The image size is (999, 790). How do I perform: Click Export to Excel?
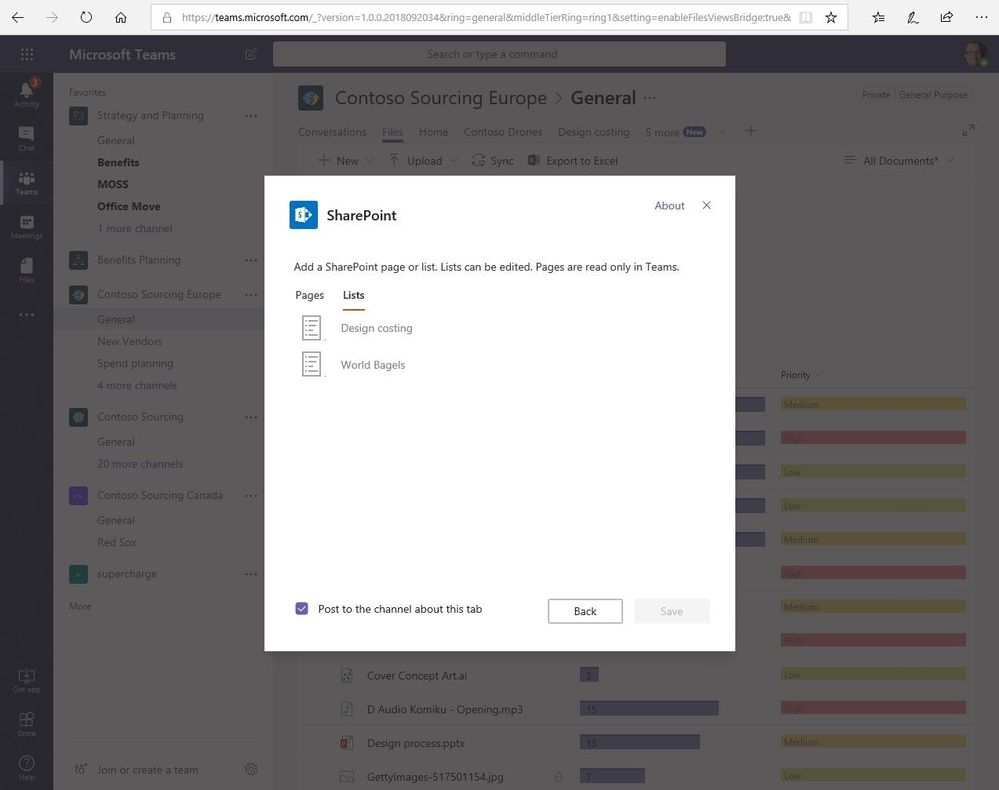[573, 161]
